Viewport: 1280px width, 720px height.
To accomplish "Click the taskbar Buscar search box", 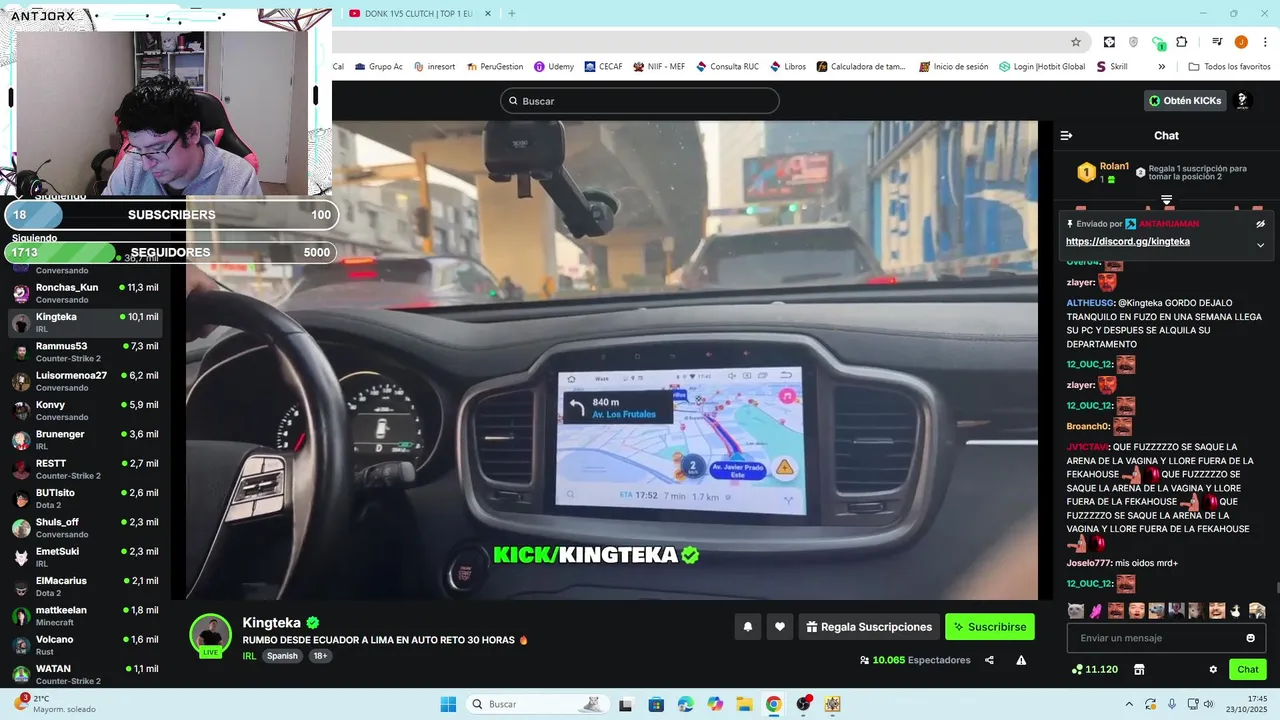I will pos(538,704).
